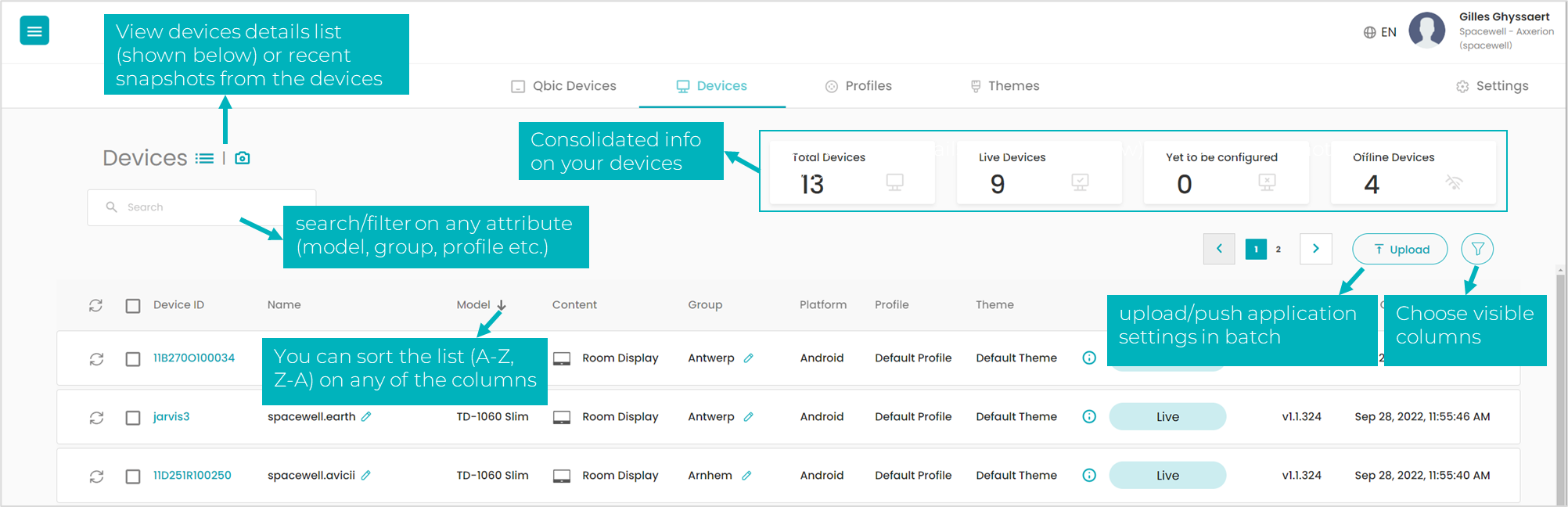Switch to the Profiles tab

(858, 86)
